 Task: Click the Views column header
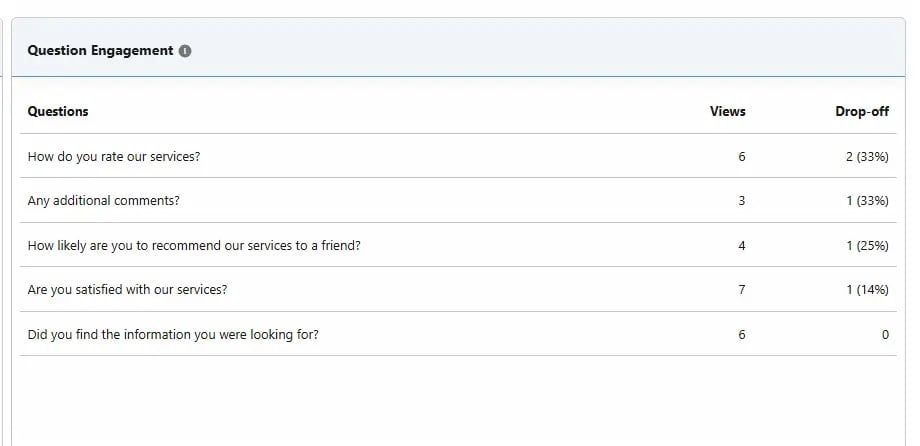tap(728, 111)
